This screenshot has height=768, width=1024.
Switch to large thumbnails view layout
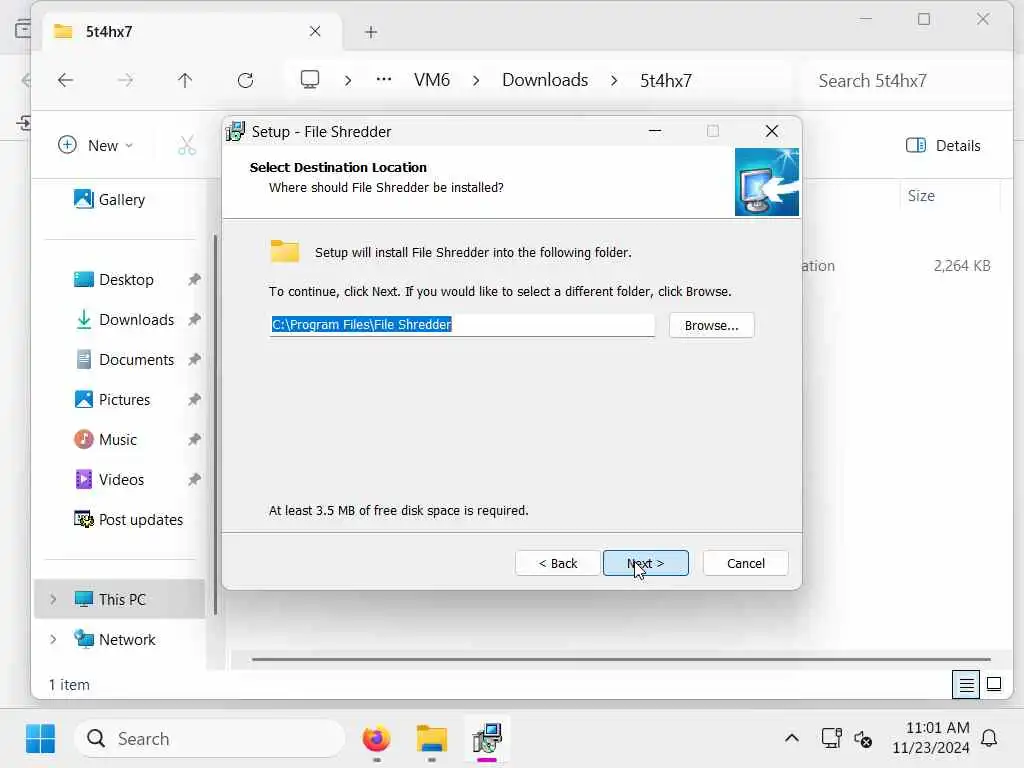(x=993, y=684)
